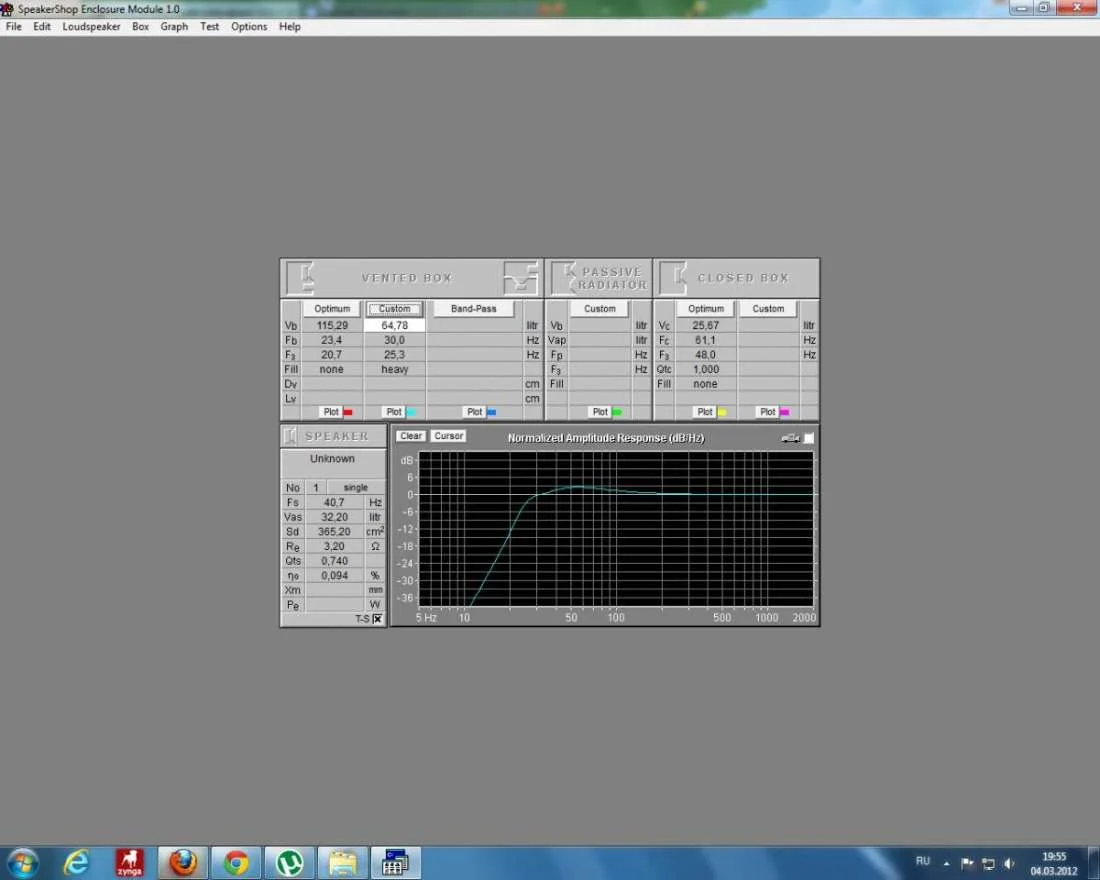The width and height of the screenshot is (1100, 880).
Task: Open the Graph menu
Action: 174,27
